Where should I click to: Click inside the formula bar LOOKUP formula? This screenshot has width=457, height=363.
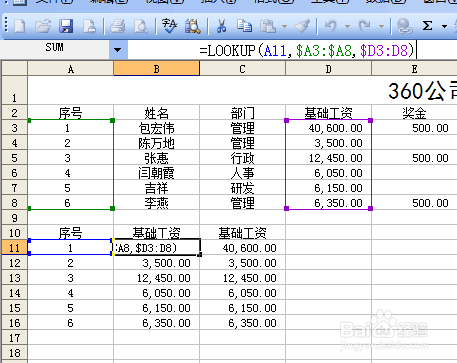point(307,51)
